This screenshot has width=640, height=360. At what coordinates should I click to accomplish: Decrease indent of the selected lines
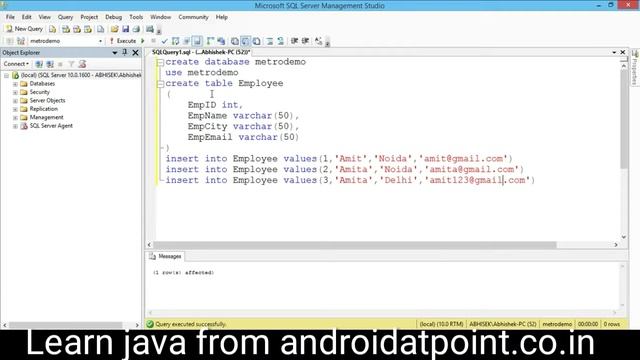(294, 41)
